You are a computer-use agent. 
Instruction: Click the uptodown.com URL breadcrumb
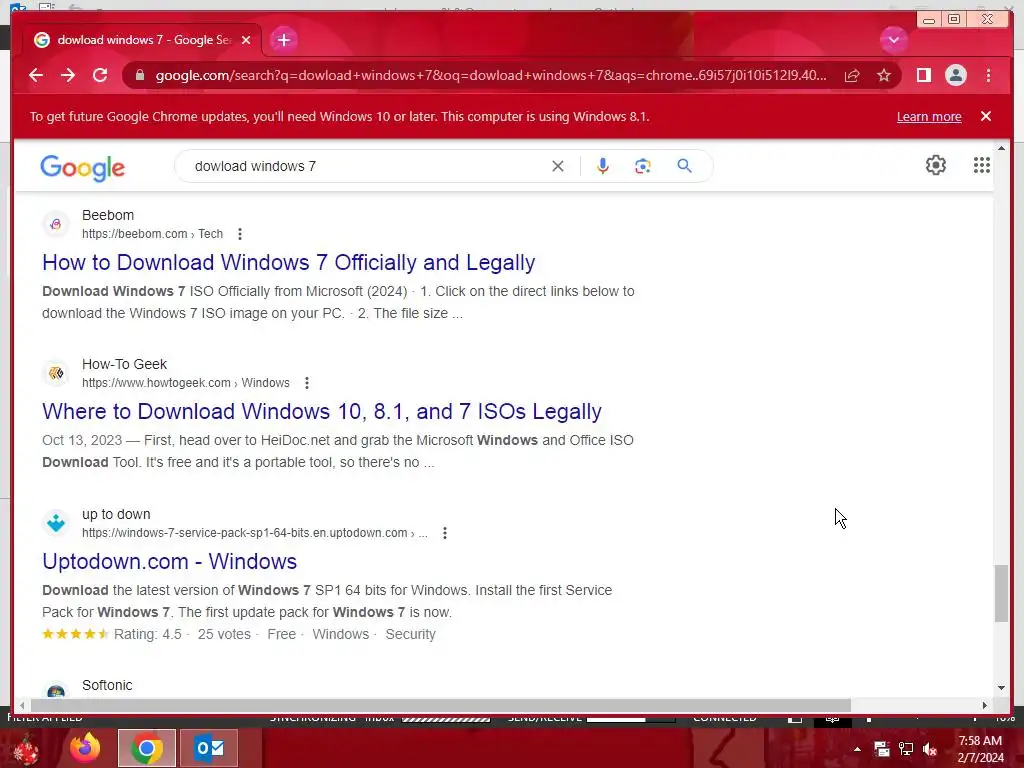[255, 533]
